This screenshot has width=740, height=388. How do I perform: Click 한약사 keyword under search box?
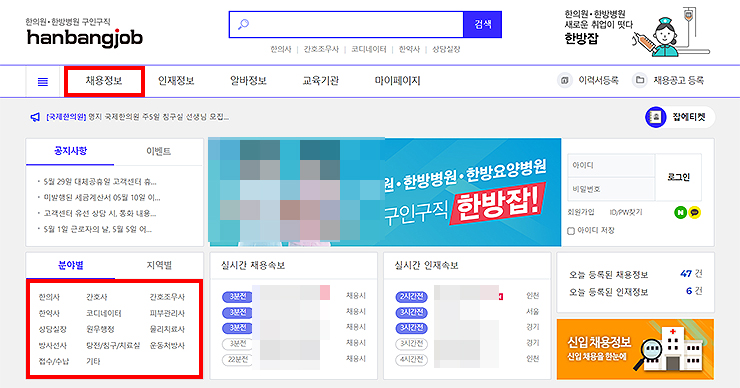[x=409, y=49]
